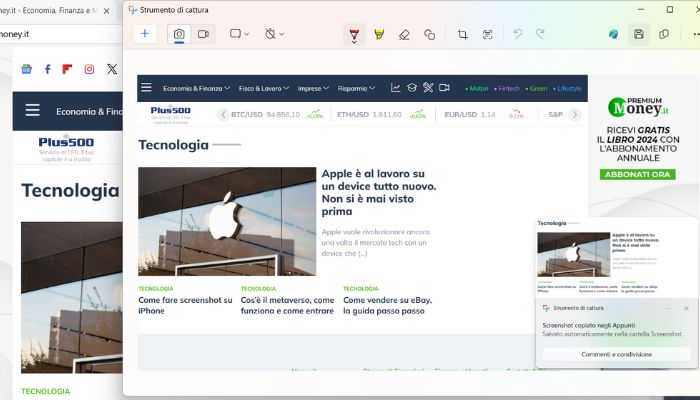700x400 pixels.
Task: Open the capture delay timer dropdown
Action: coord(274,34)
